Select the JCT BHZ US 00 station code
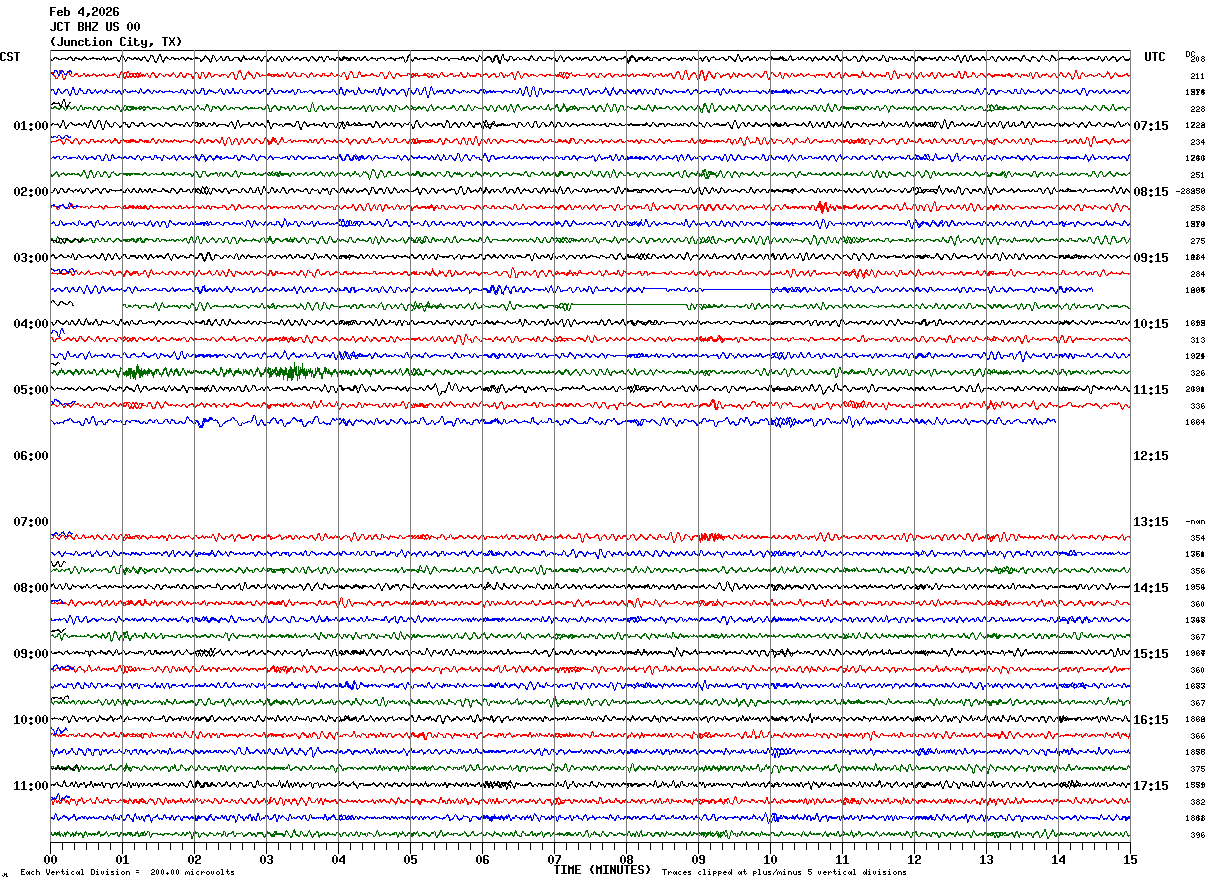 [x=95, y=27]
